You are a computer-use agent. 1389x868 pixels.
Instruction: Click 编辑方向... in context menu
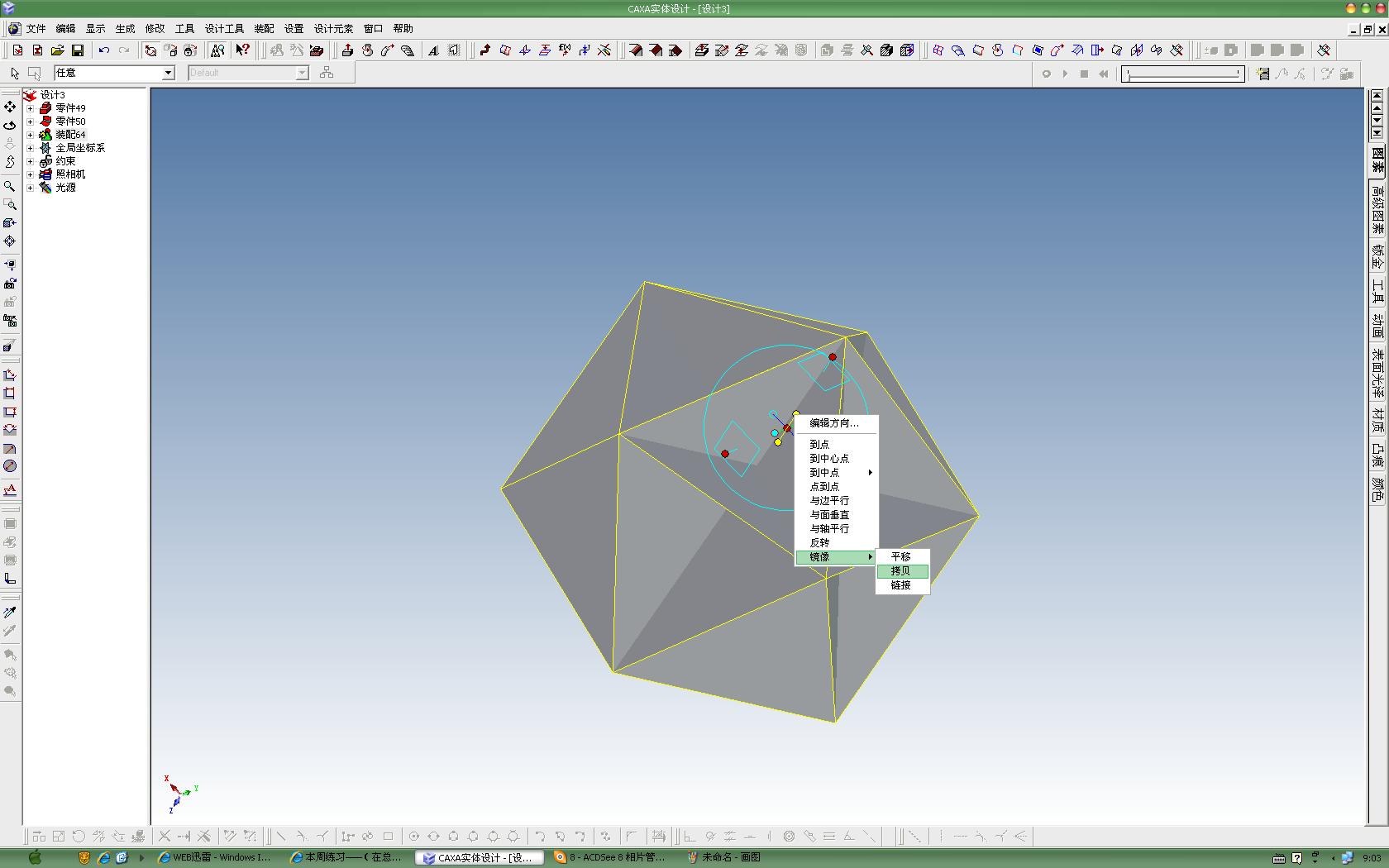836,423
